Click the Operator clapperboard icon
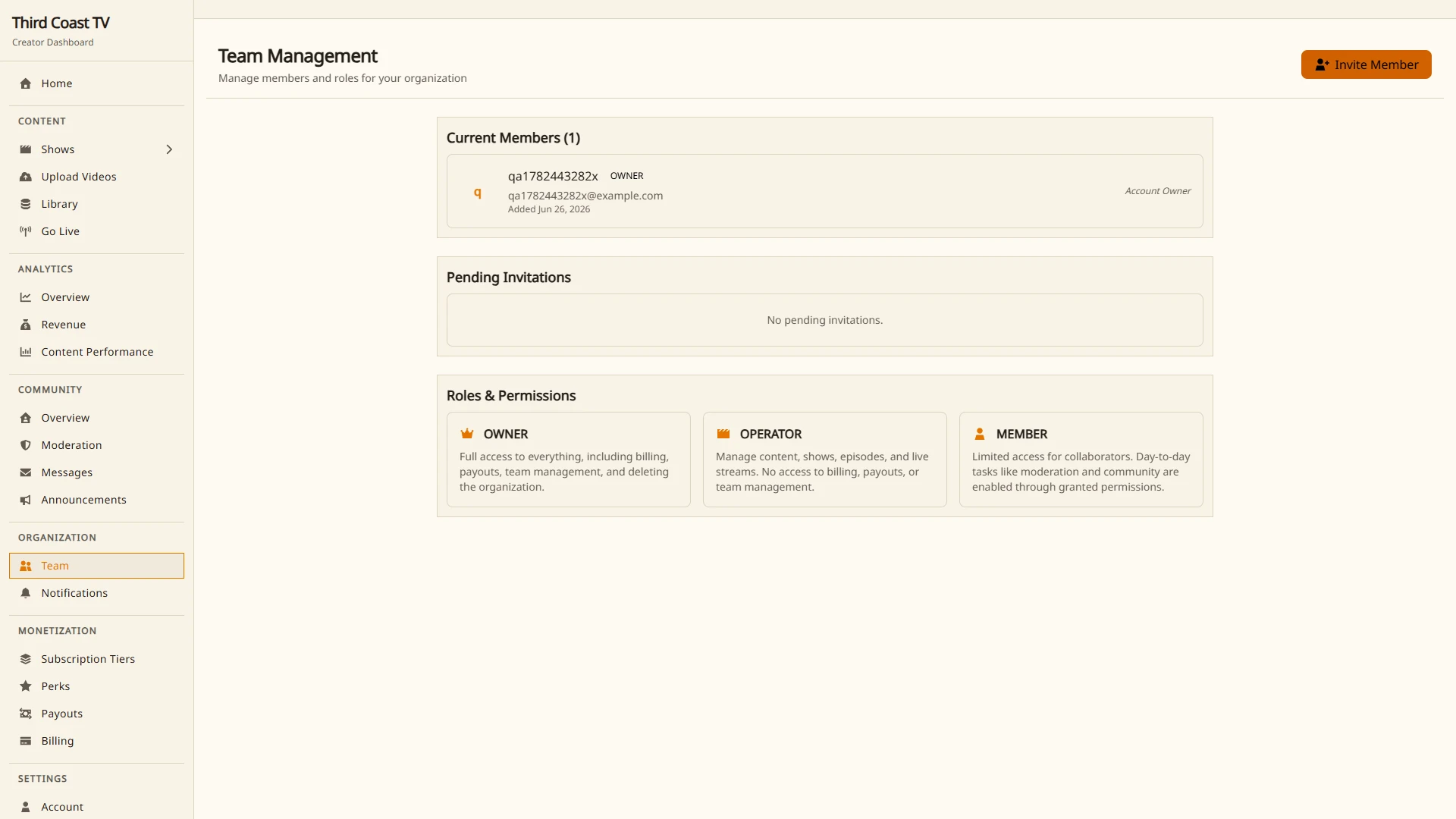Screen dimensions: 1456x819 coord(723,434)
